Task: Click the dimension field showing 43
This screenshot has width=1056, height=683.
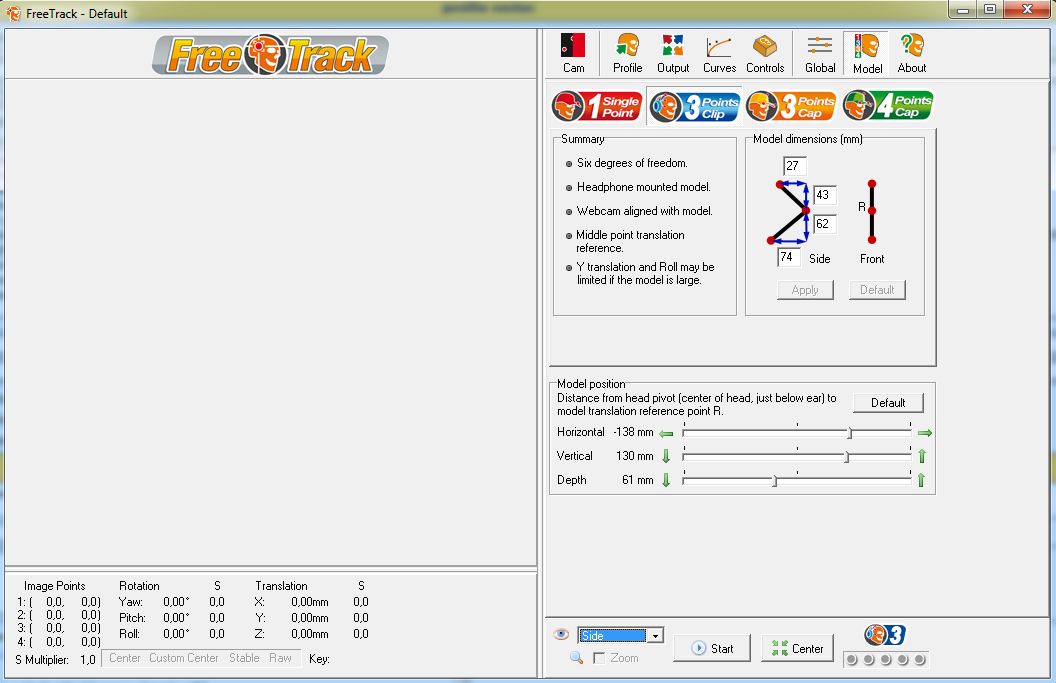Action: [x=825, y=195]
